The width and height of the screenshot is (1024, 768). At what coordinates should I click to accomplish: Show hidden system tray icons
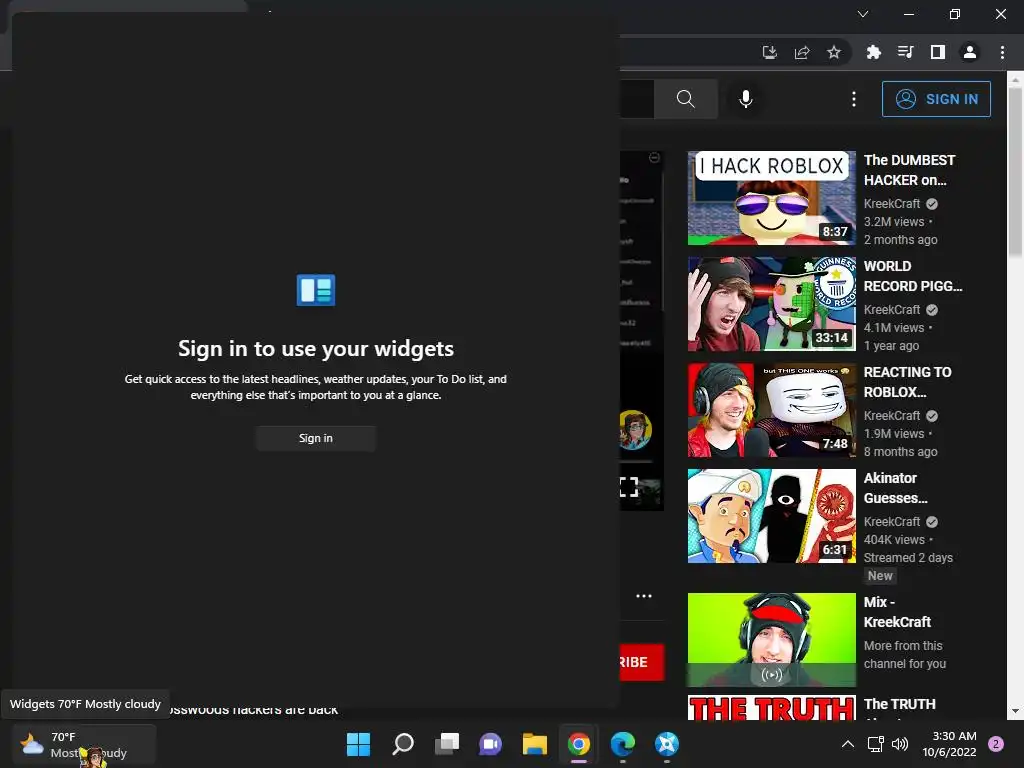point(848,744)
